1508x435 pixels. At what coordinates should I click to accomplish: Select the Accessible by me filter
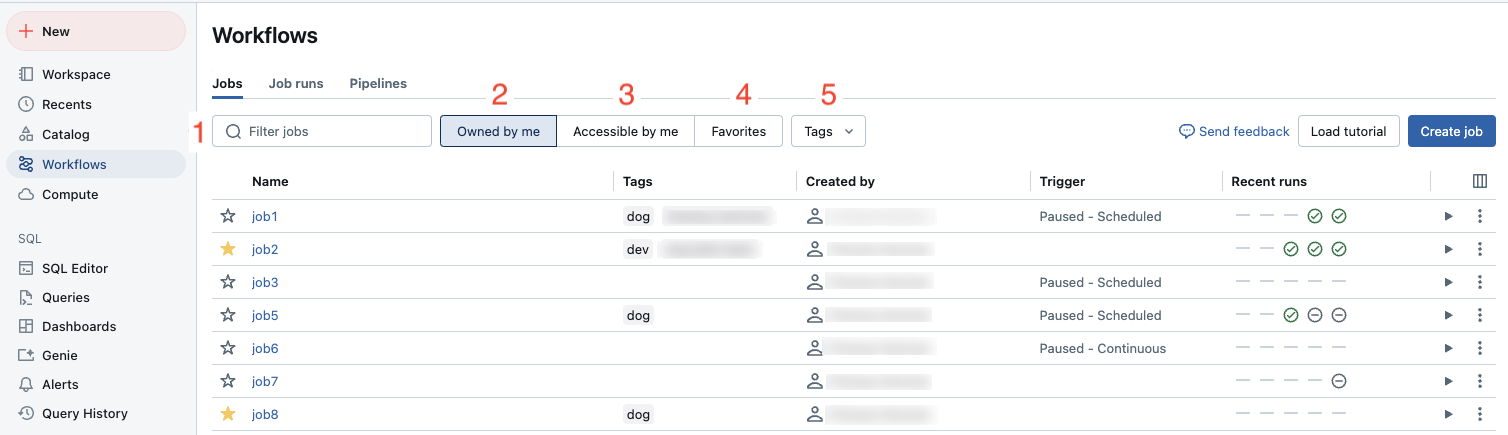pyautogui.click(x=625, y=131)
